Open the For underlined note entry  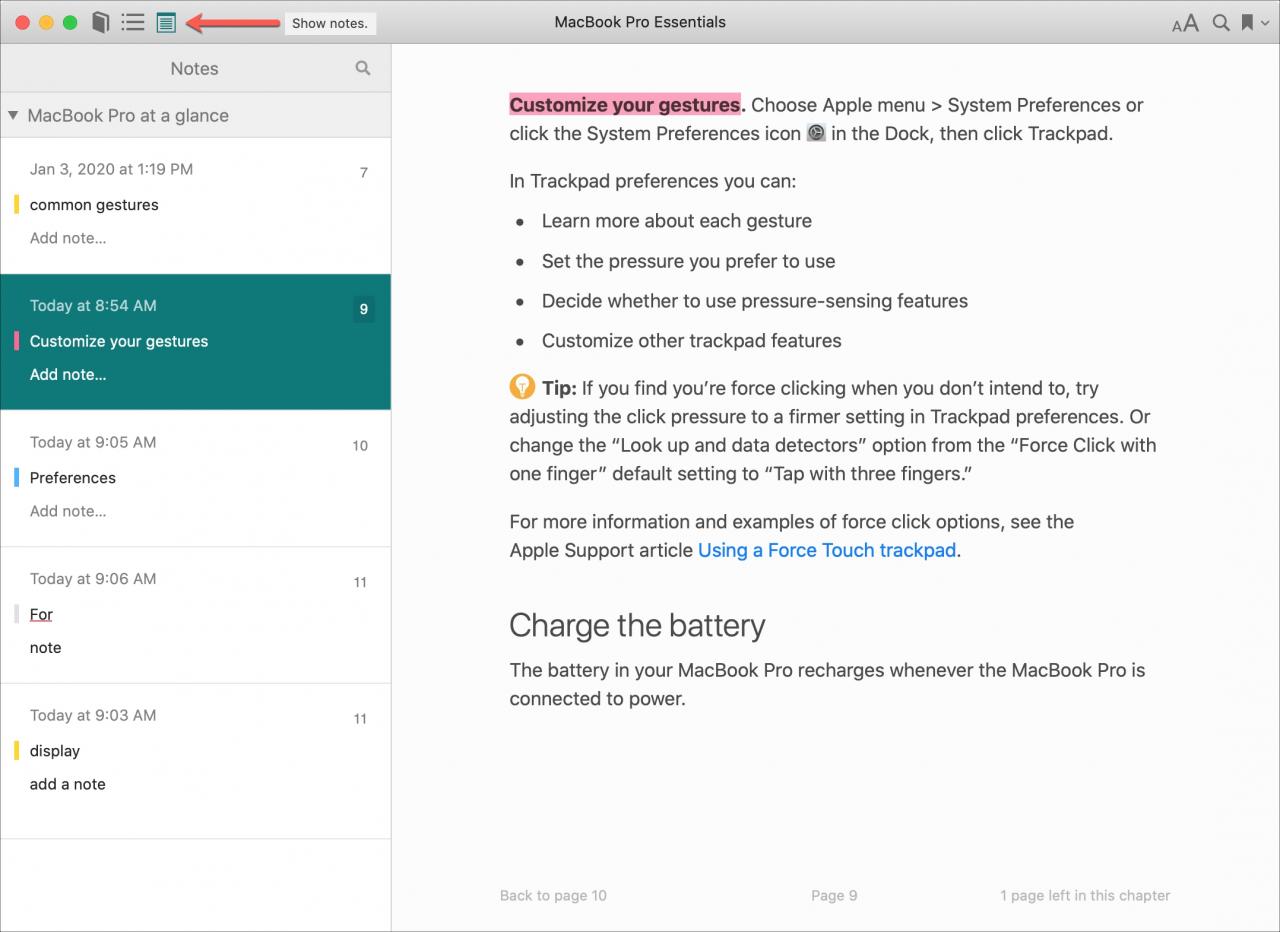point(41,614)
